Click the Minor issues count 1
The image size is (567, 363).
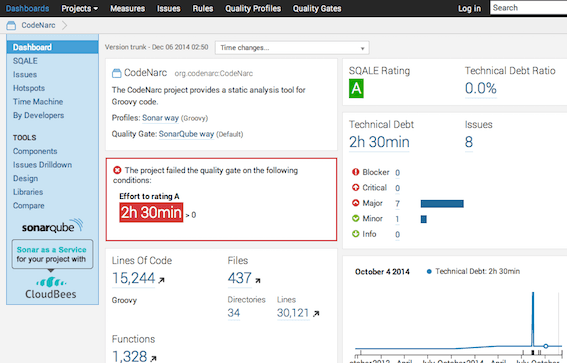coord(397,219)
